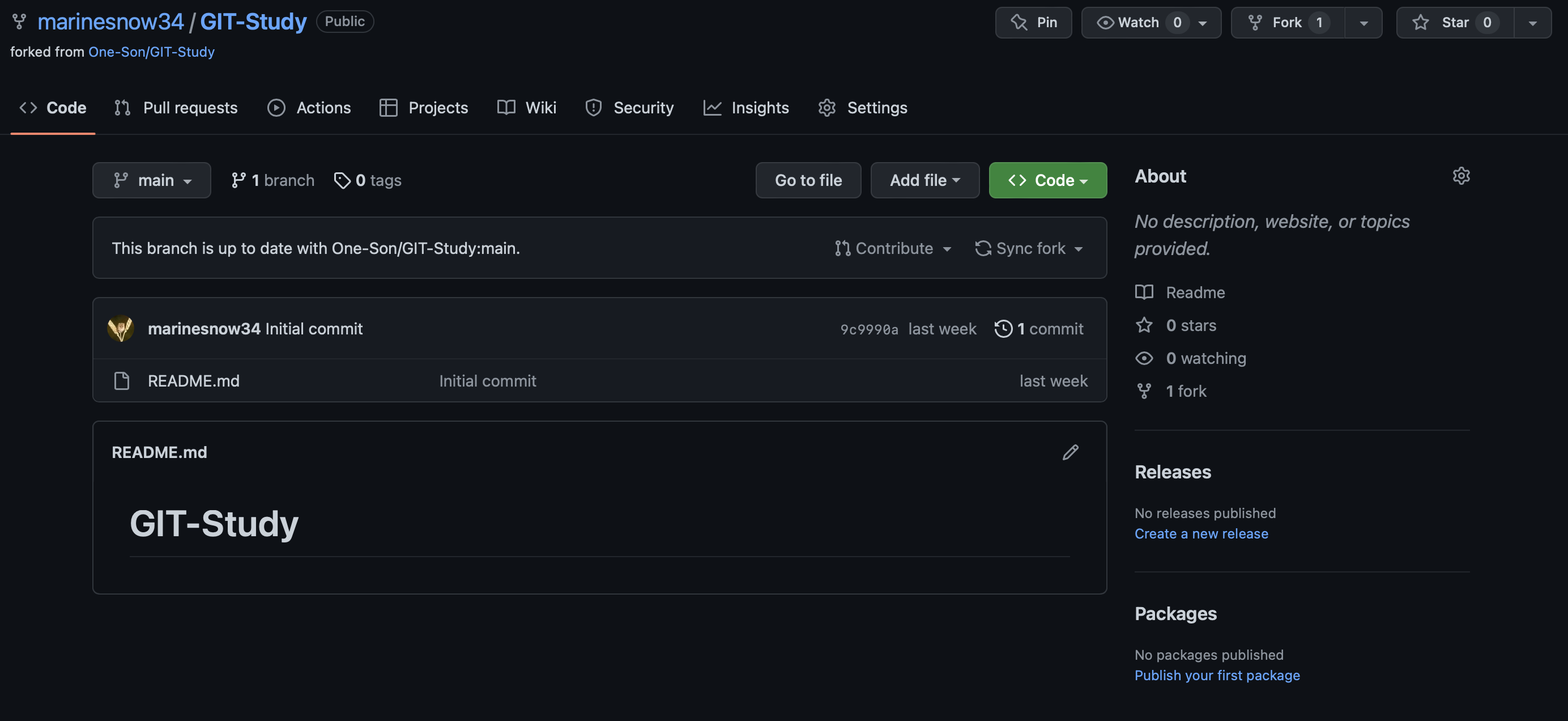Click the Watch count badge showing 0
1568x721 pixels.
point(1177,23)
